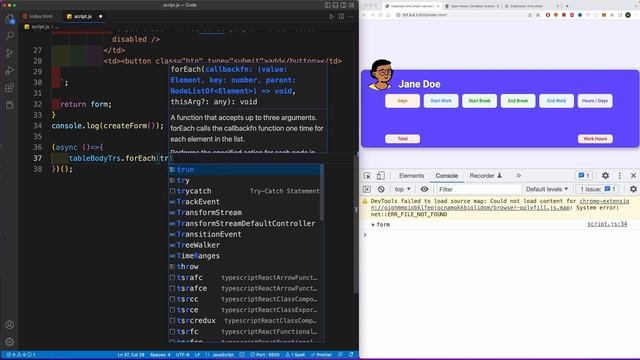Screen dimensions: 640x360
Task: Open the Manage gear in VS Code
Action: (x=9, y=342)
